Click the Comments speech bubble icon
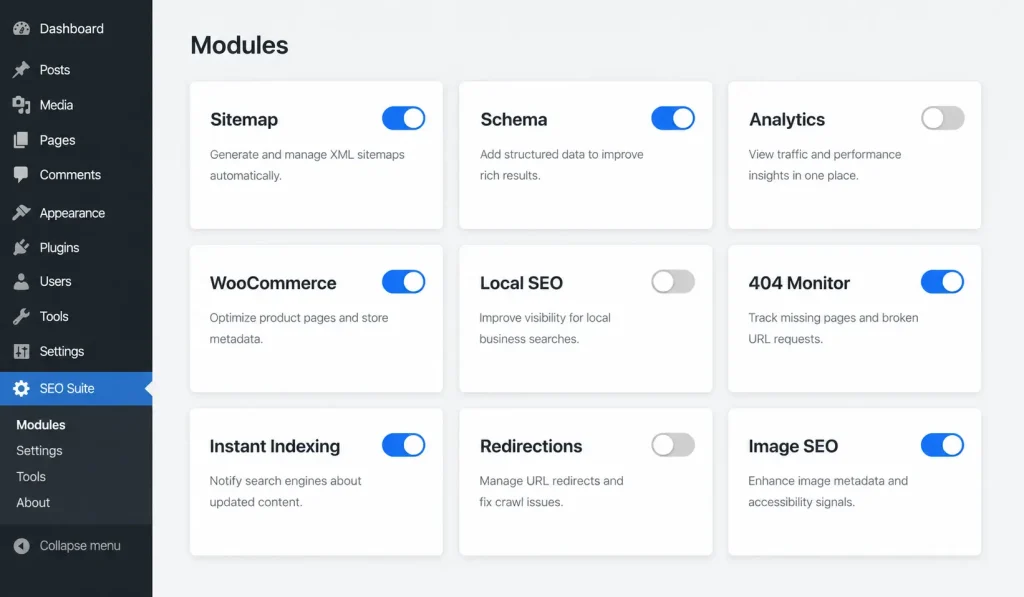This screenshot has height=597, width=1024. (22, 174)
